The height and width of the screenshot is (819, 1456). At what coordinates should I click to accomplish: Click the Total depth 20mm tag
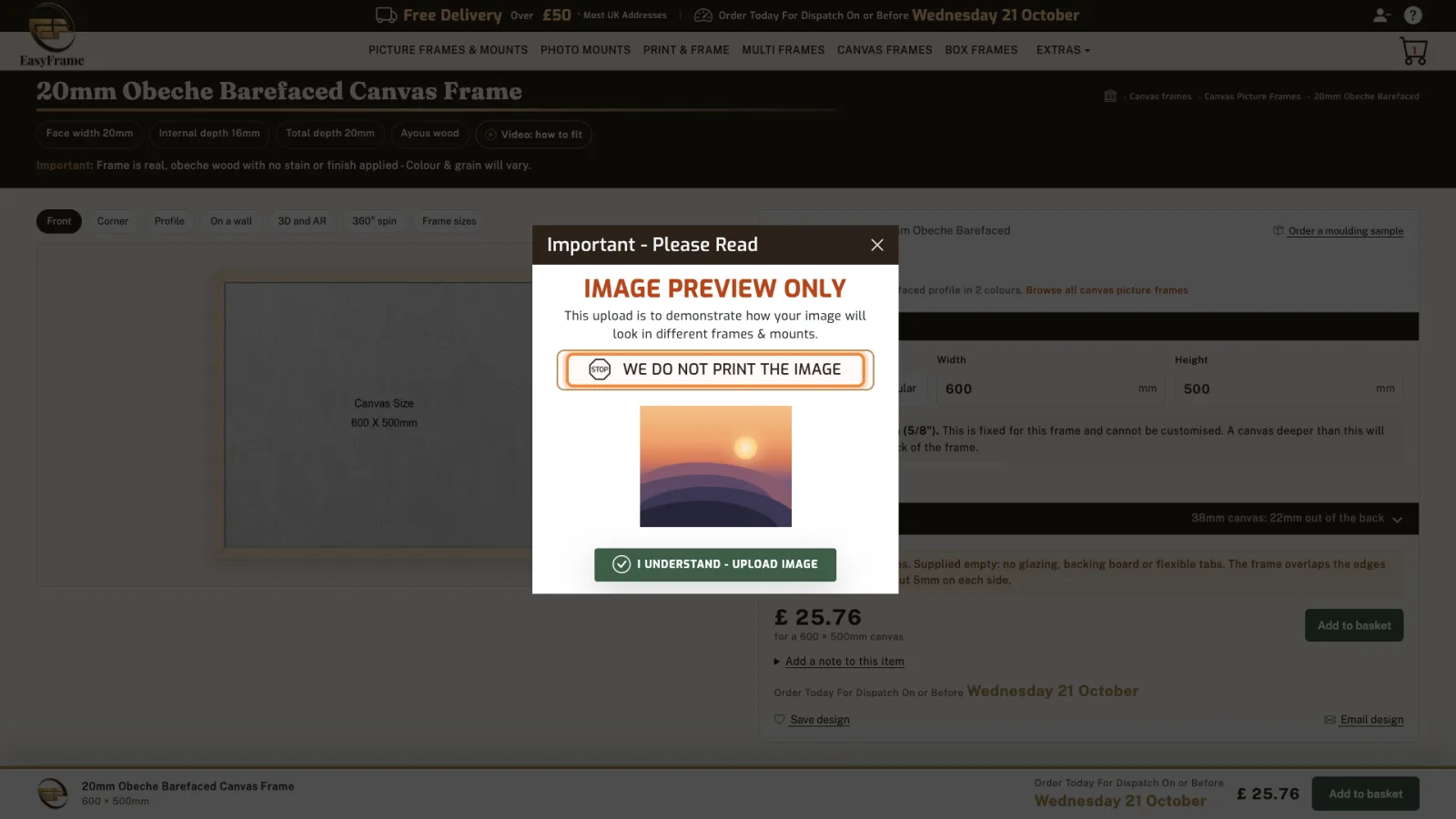point(330,134)
